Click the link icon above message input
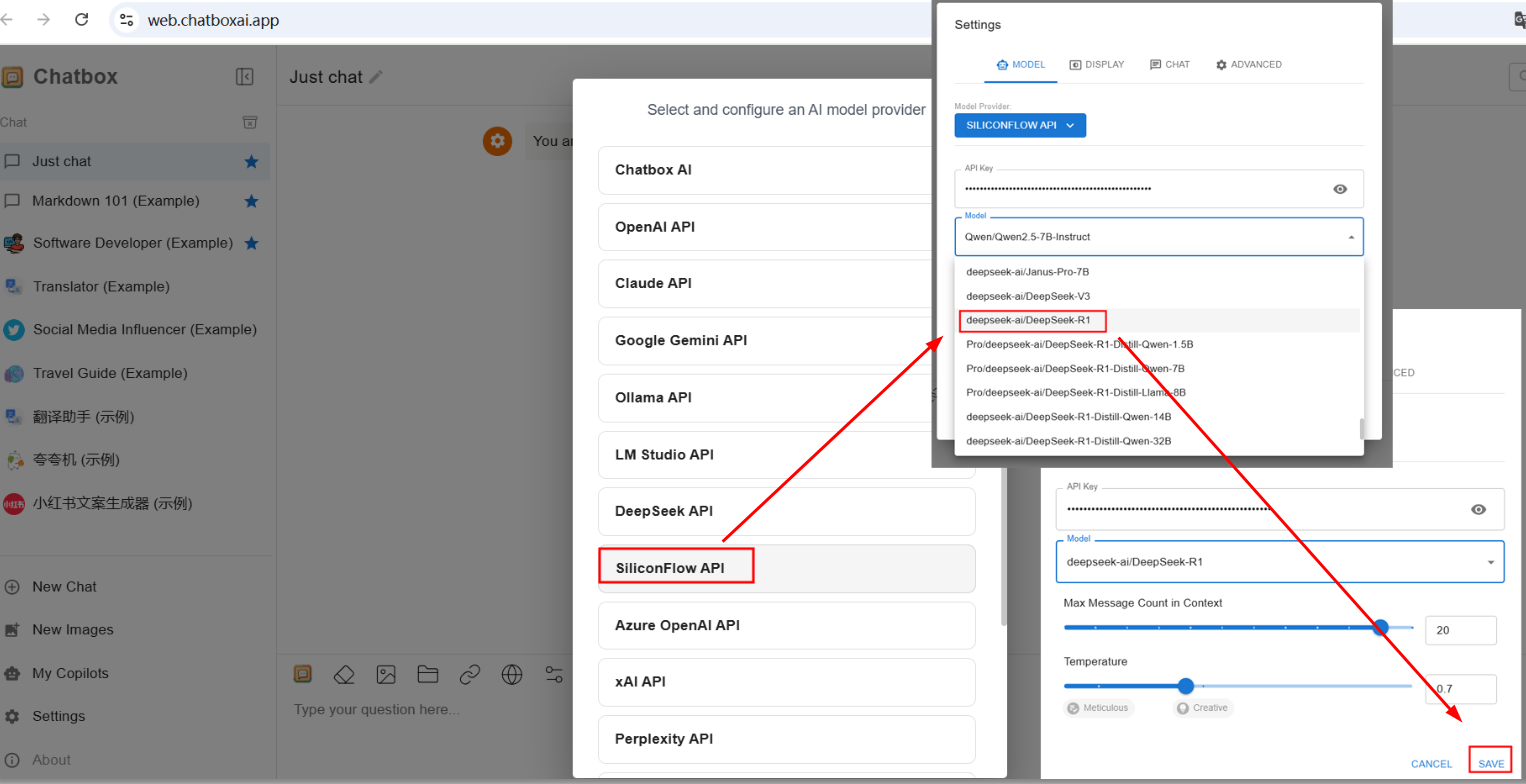 [x=470, y=674]
